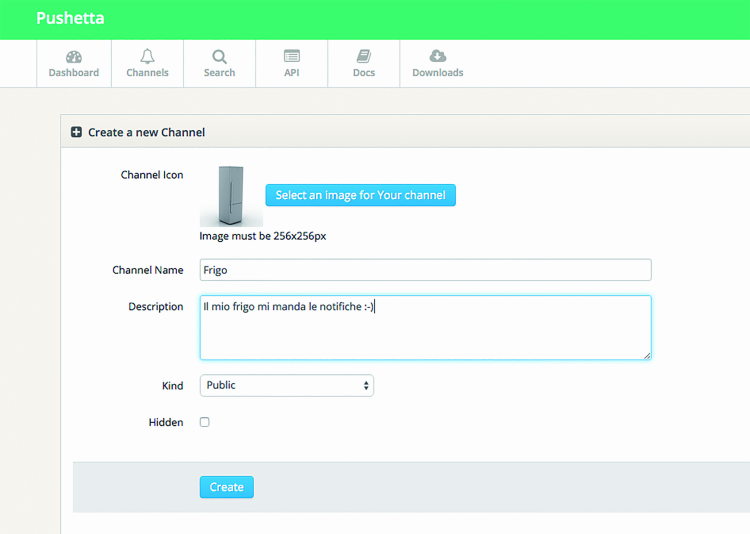
Task: Go to the Downloads tab label
Action: pyautogui.click(x=437, y=73)
